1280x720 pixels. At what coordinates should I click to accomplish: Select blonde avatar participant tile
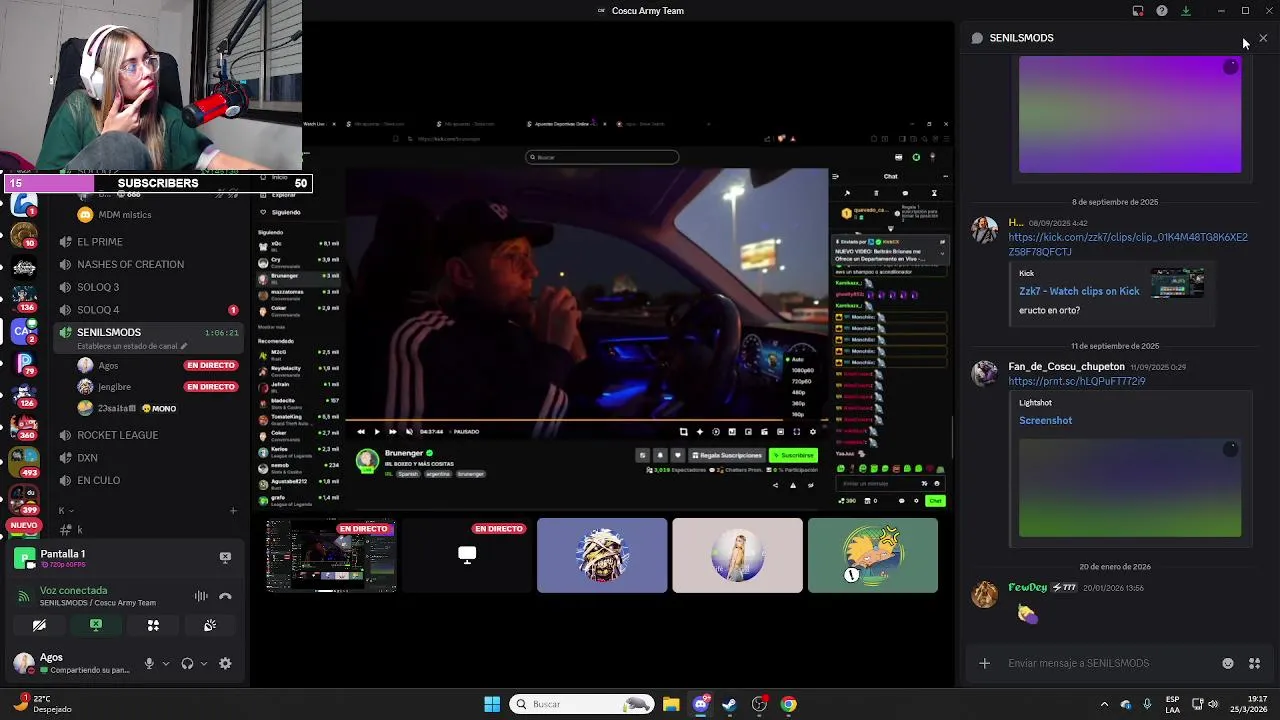click(737, 556)
